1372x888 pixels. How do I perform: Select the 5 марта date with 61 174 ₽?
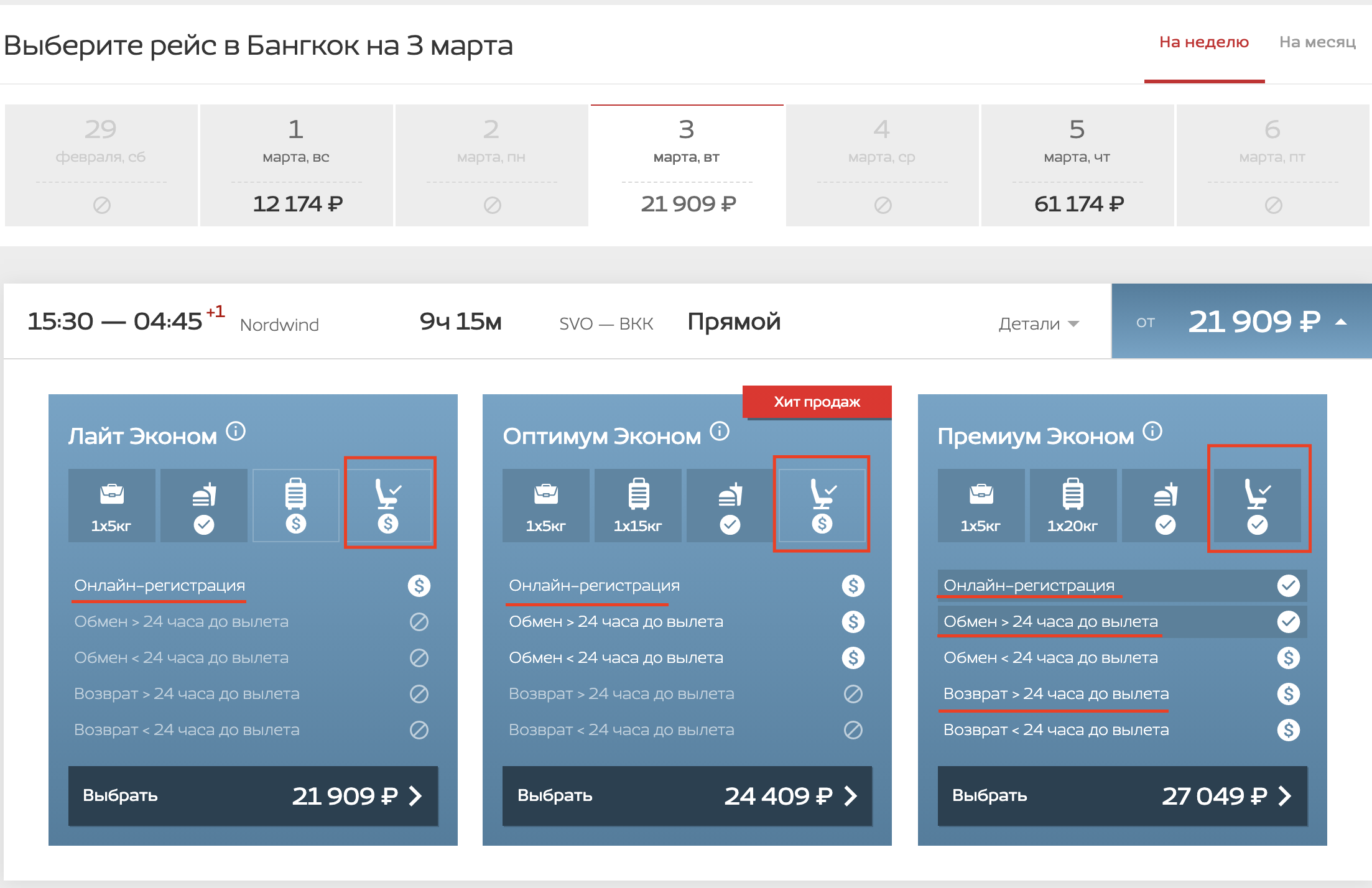point(1077,165)
